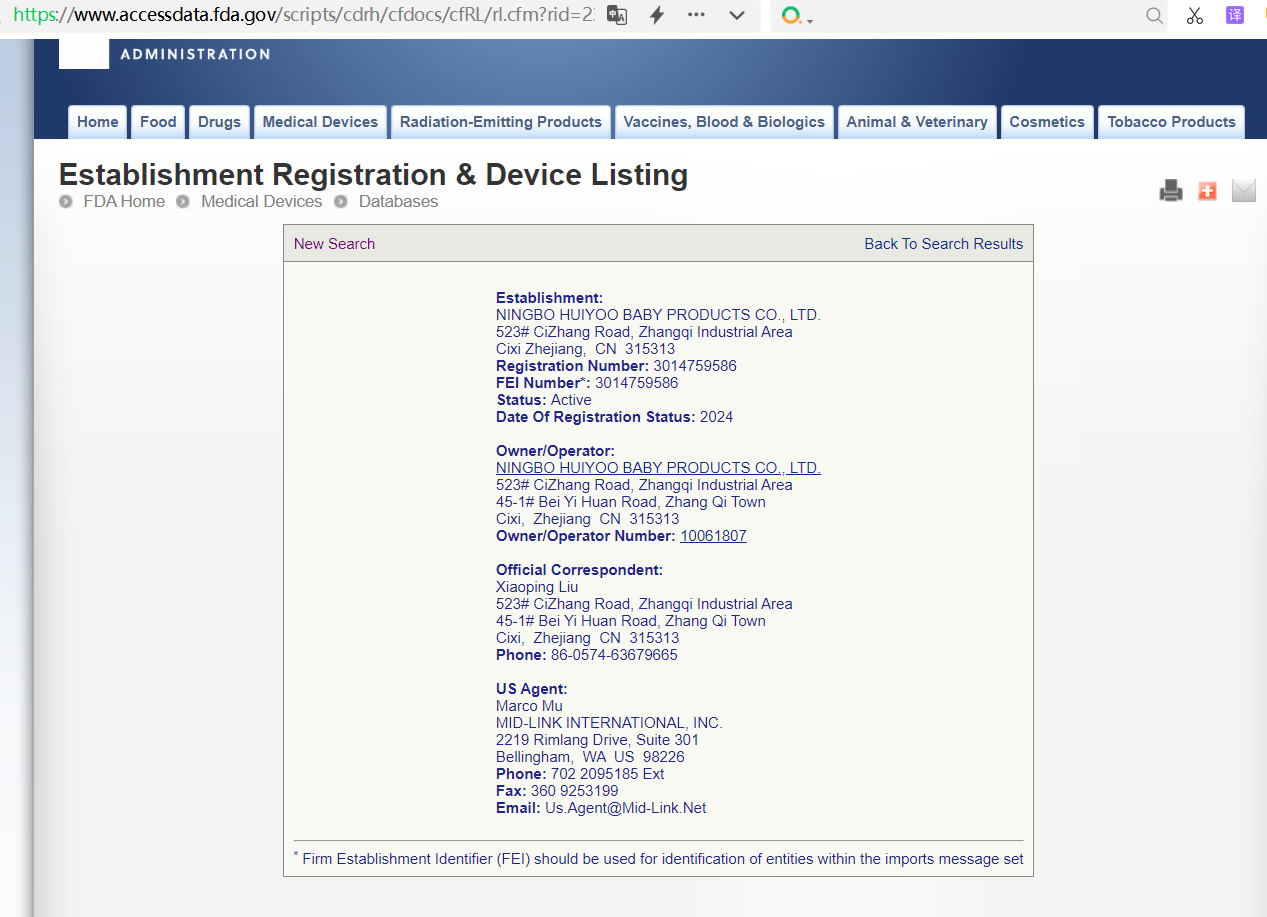
Task: Click Back To Search Results link
Action: click(x=943, y=244)
